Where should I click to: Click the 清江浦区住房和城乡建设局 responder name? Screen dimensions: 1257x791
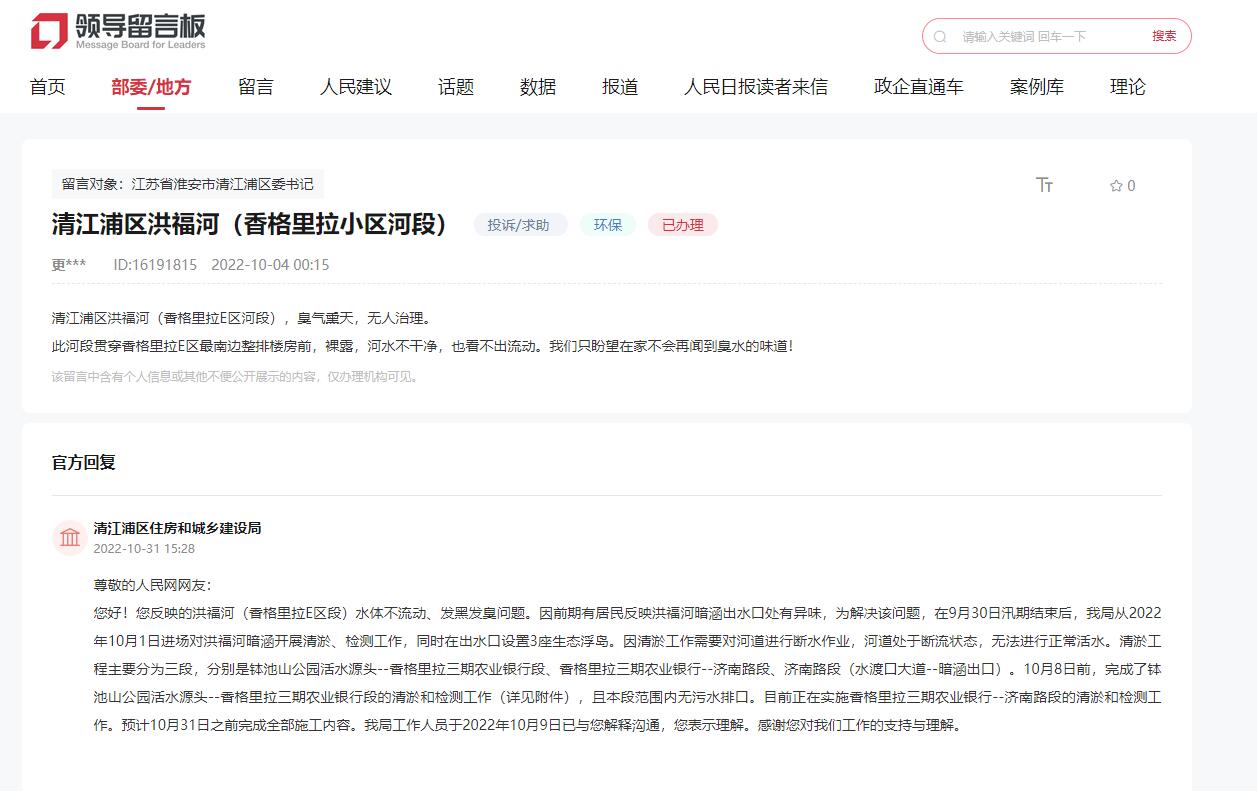pyautogui.click(x=177, y=528)
